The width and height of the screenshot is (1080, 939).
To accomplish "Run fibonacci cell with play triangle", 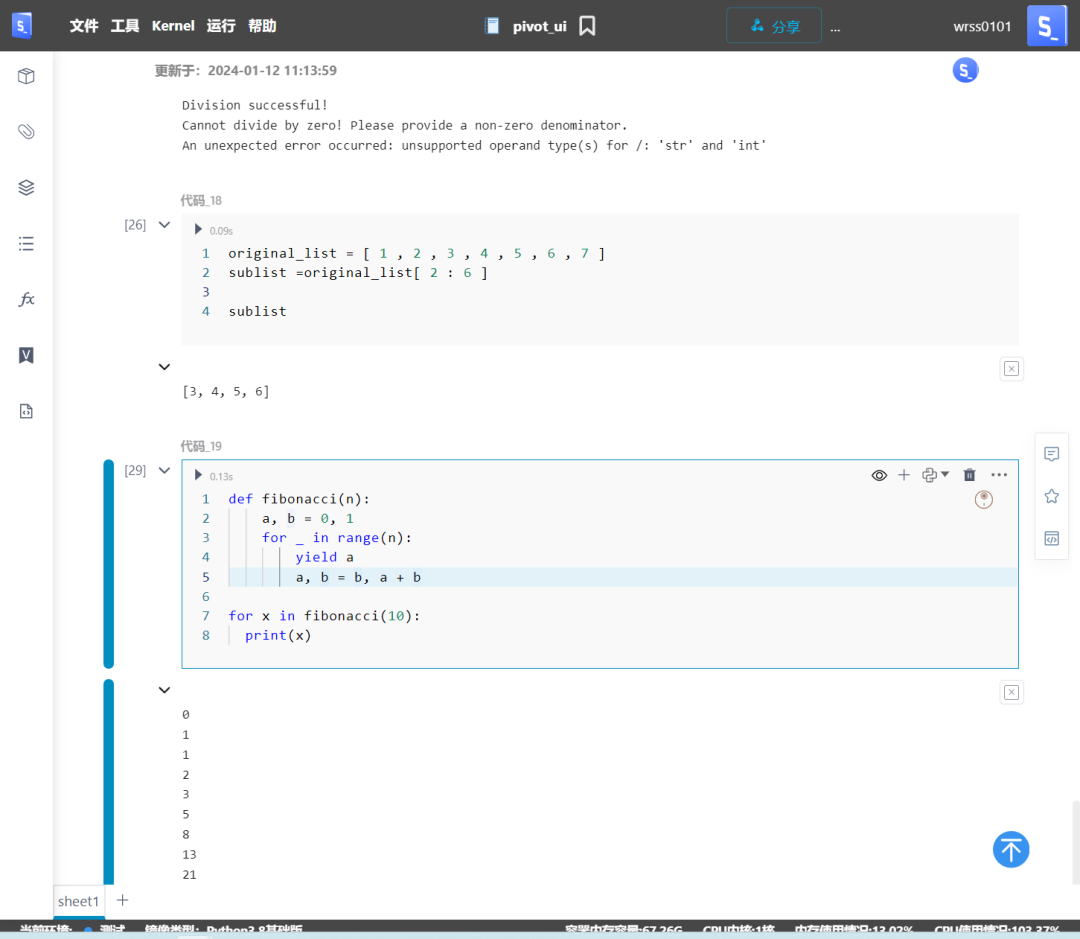I will [x=198, y=475].
